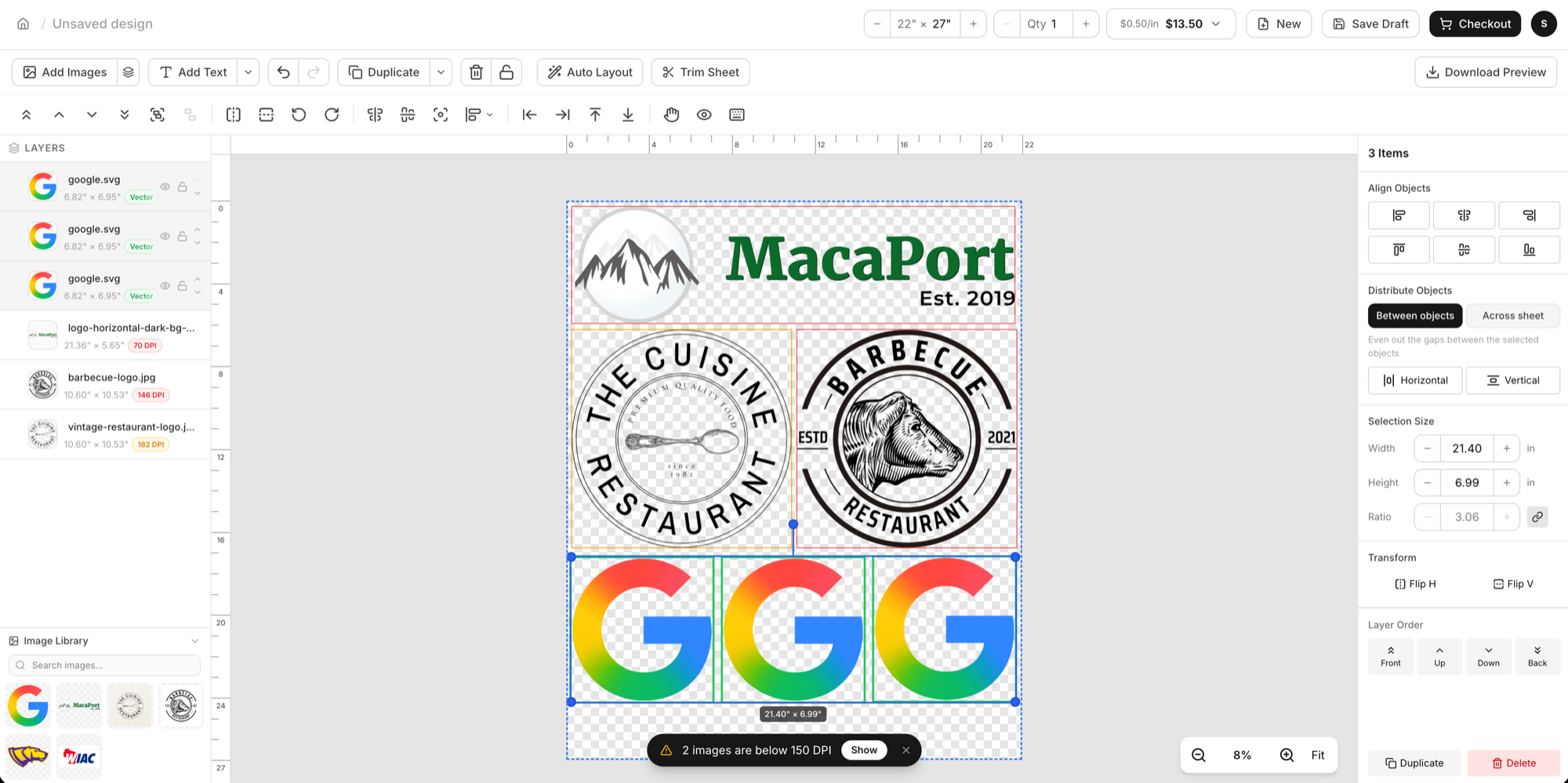Image resolution: width=1568 pixels, height=783 pixels.
Task: Send to back using the toolbar double-chevron down
Action: 125,114
